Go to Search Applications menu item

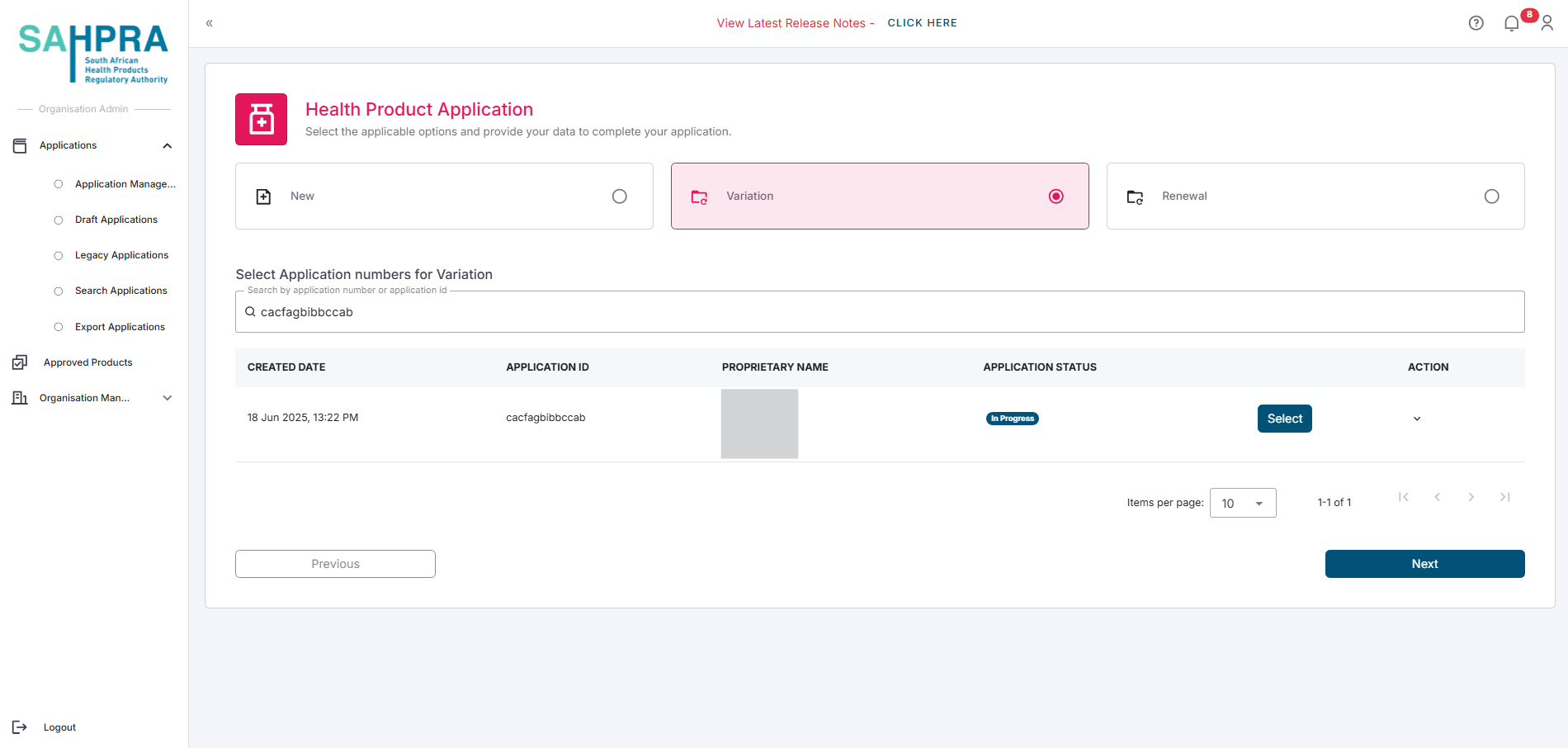click(121, 291)
